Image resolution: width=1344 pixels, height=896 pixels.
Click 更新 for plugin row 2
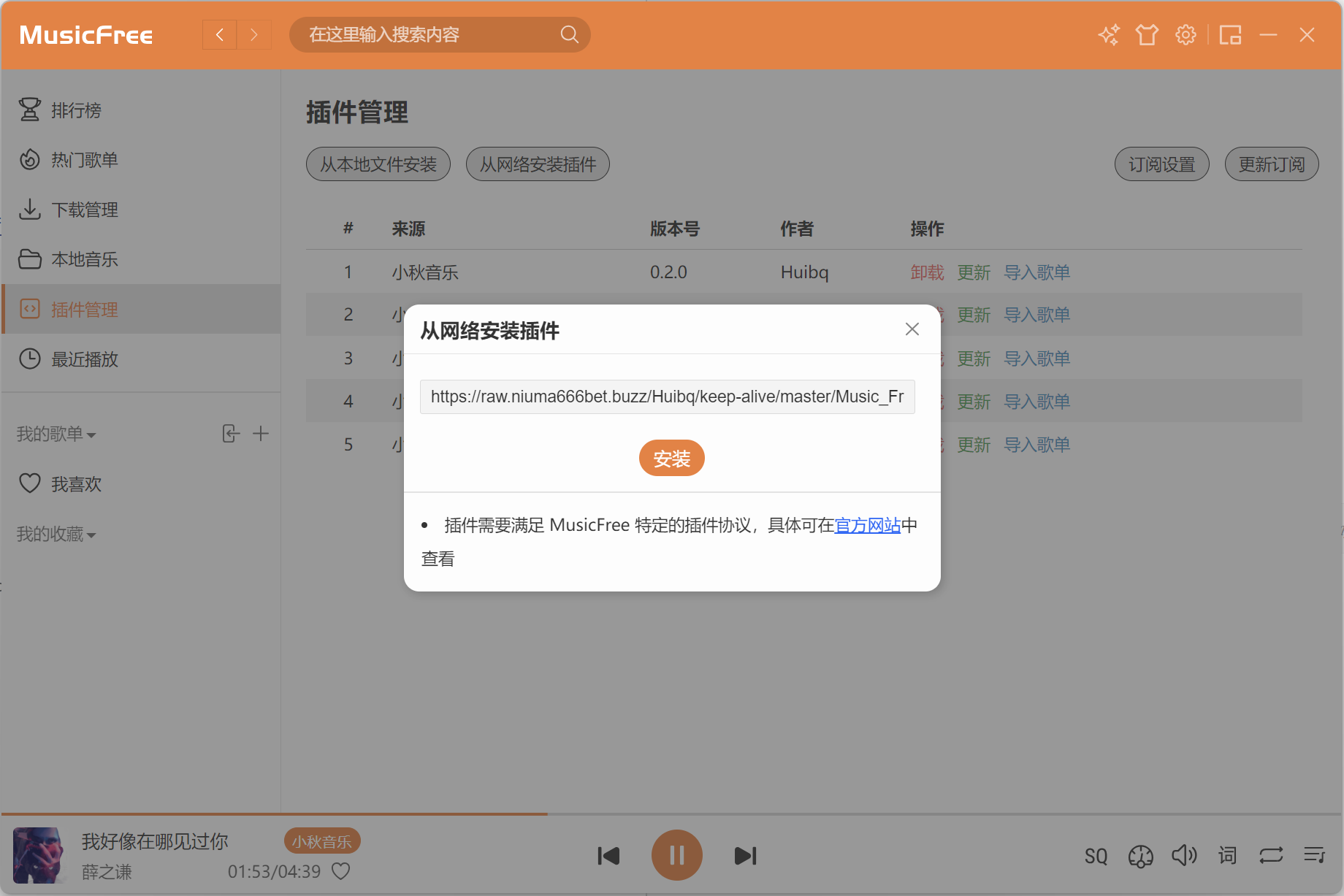pyautogui.click(x=974, y=315)
